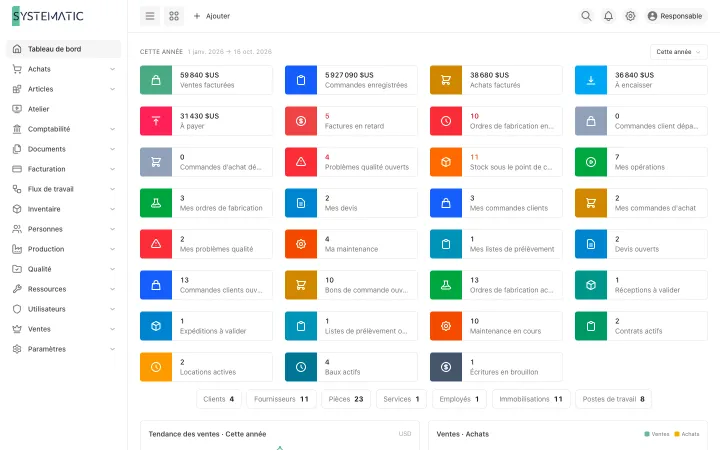720x450 pixels.
Task: Click the Mes devis document icon
Action: coord(301,203)
